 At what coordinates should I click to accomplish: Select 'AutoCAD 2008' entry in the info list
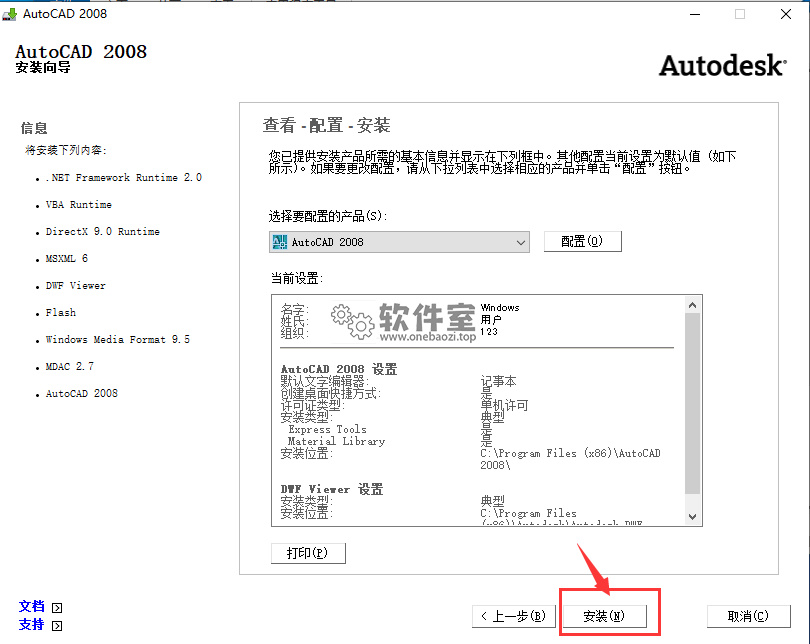coord(82,394)
